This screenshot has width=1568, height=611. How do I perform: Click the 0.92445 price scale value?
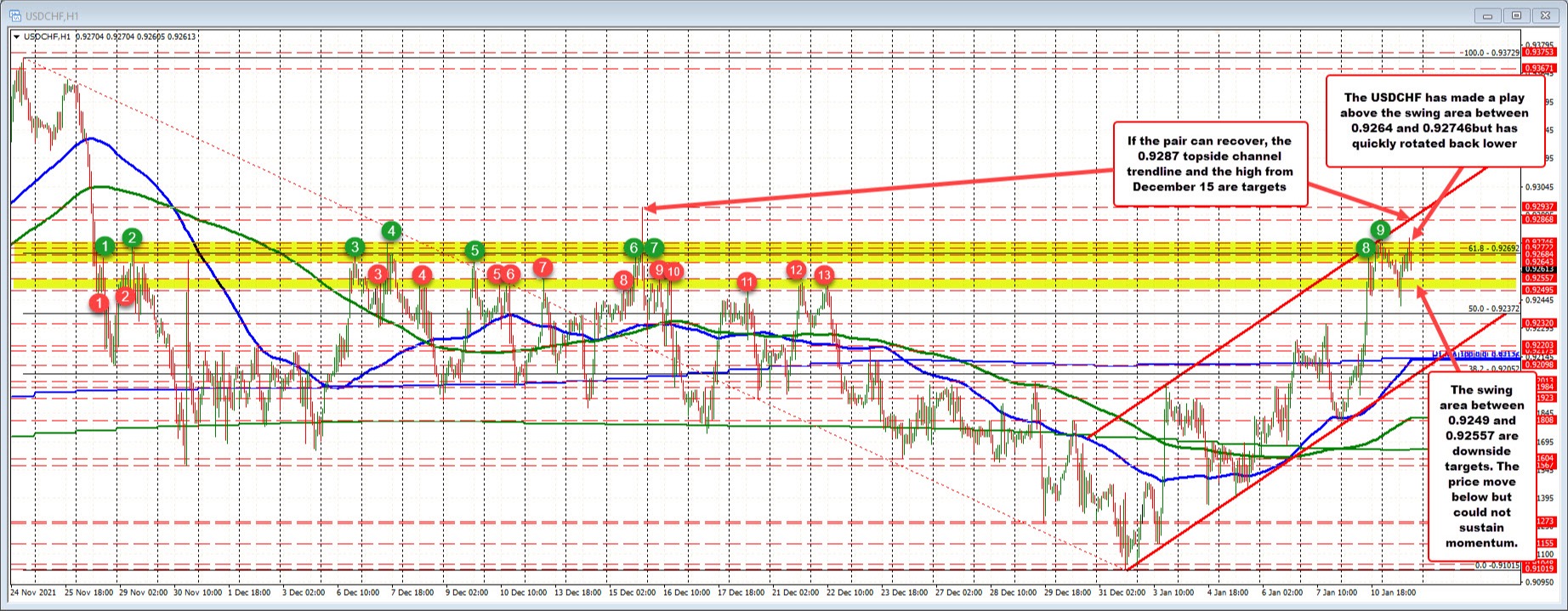click(1540, 300)
